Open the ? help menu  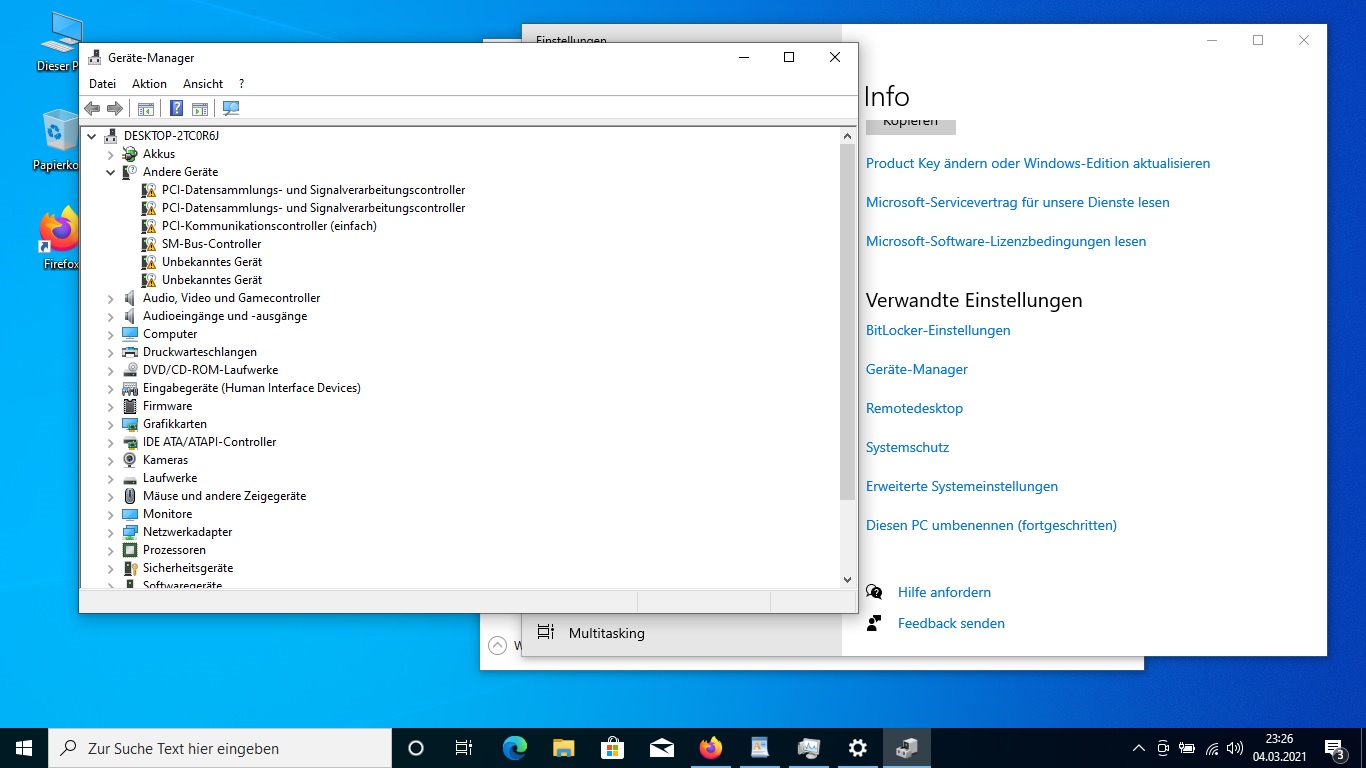(x=241, y=84)
